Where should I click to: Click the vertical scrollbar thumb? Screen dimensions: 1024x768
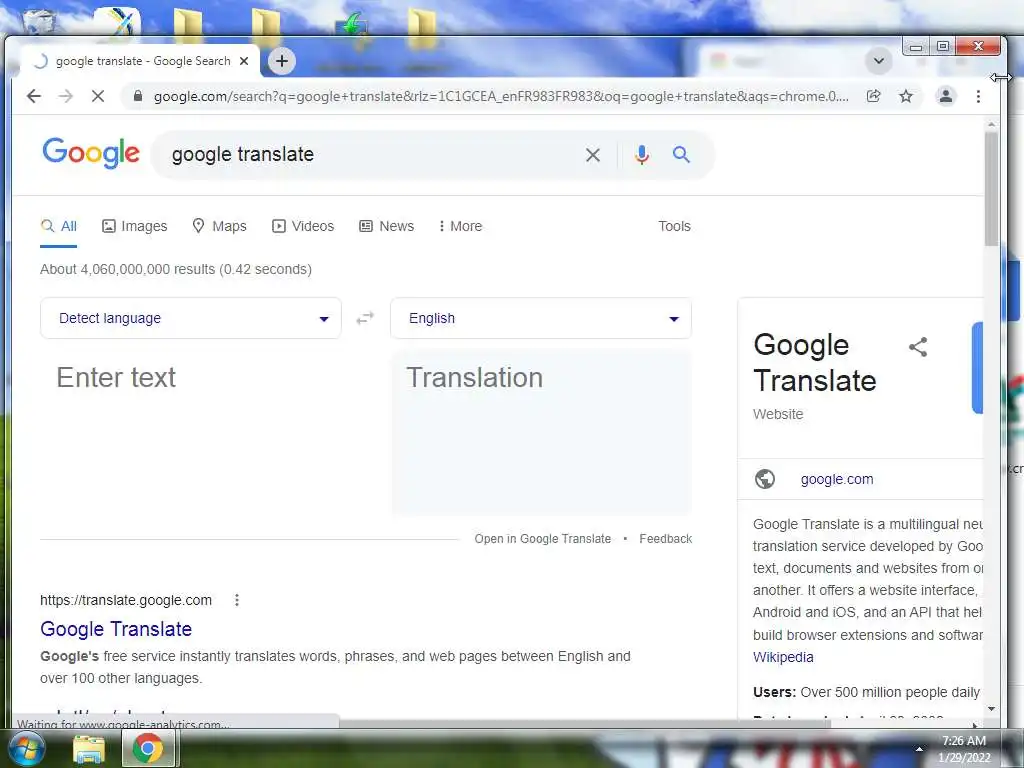[x=991, y=189]
